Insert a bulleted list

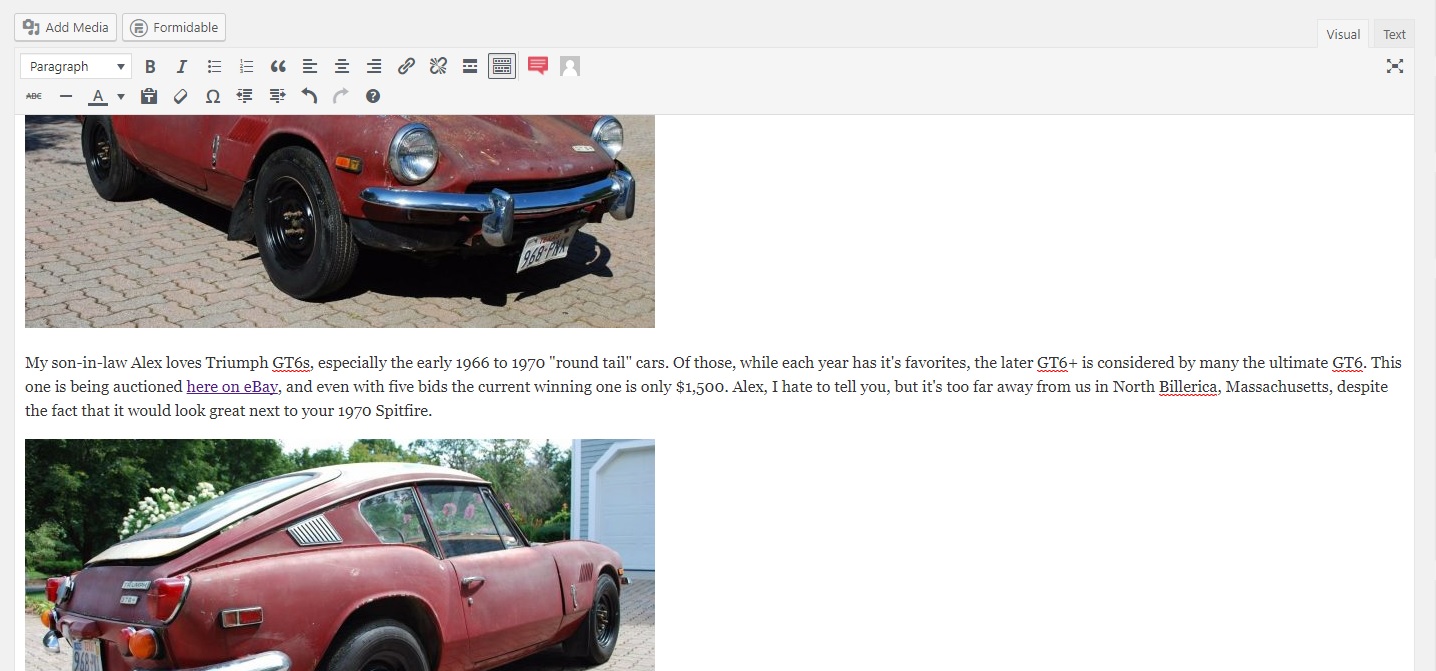[x=214, y=67]
